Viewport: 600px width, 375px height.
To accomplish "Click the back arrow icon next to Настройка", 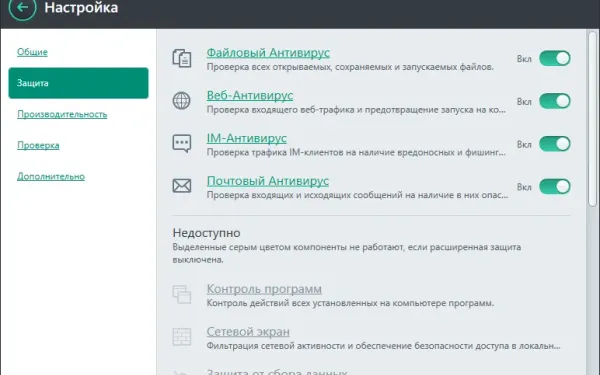I will click(22, 7).
